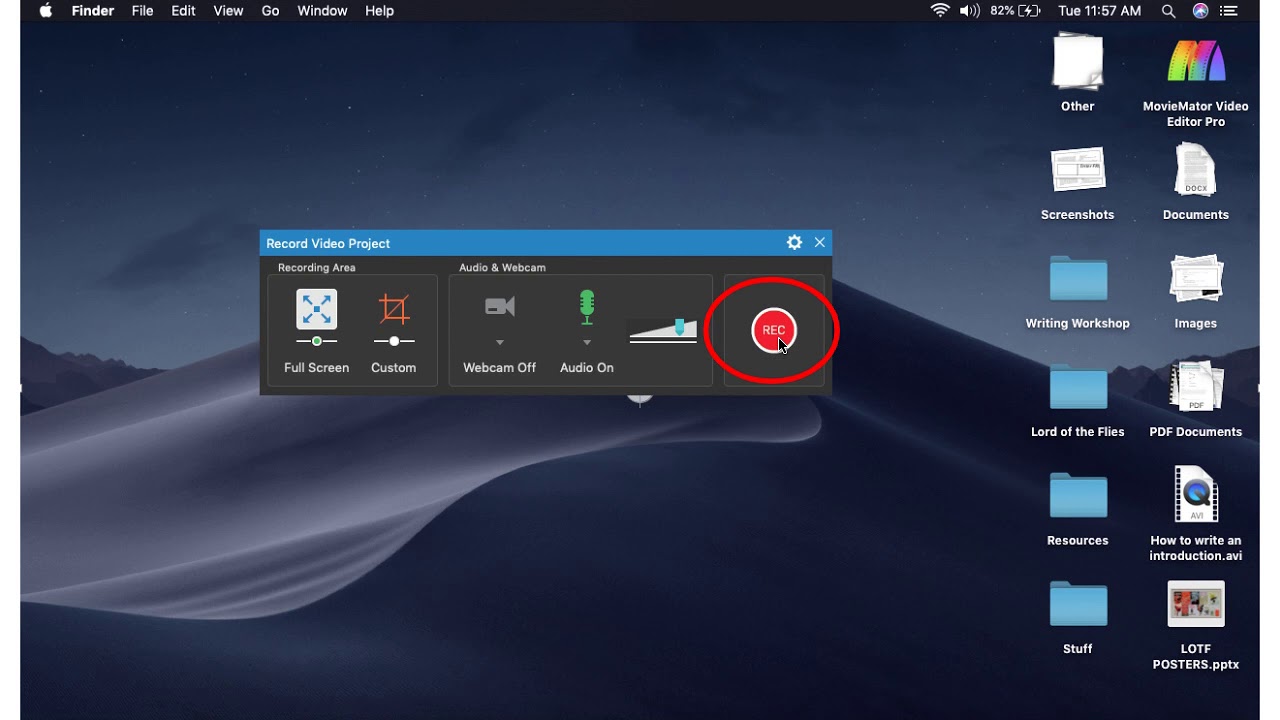
Task: Open the Notification Center list icon
Action: [1229, 11]
